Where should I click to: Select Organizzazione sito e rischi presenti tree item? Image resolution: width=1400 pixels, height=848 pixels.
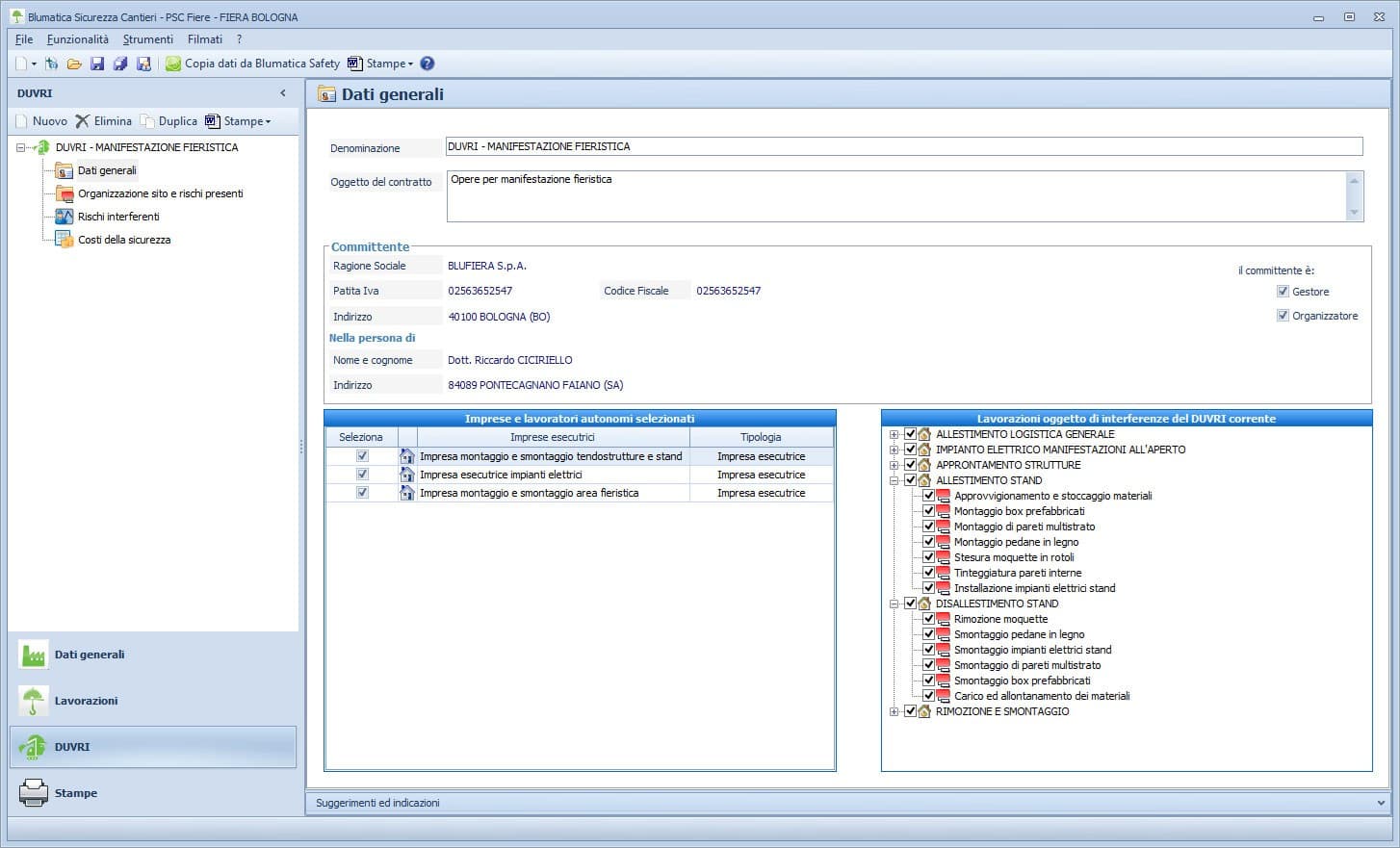coord(160,193)
